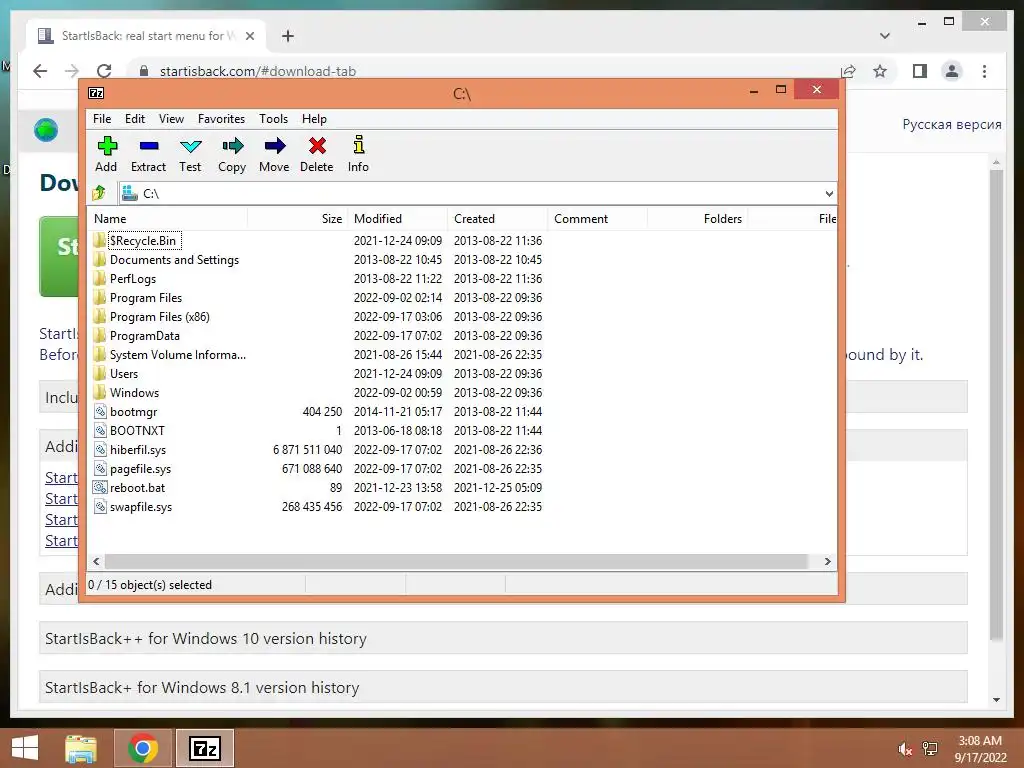
Task: Switch to the Русская версия link
Action: [952, 124]
